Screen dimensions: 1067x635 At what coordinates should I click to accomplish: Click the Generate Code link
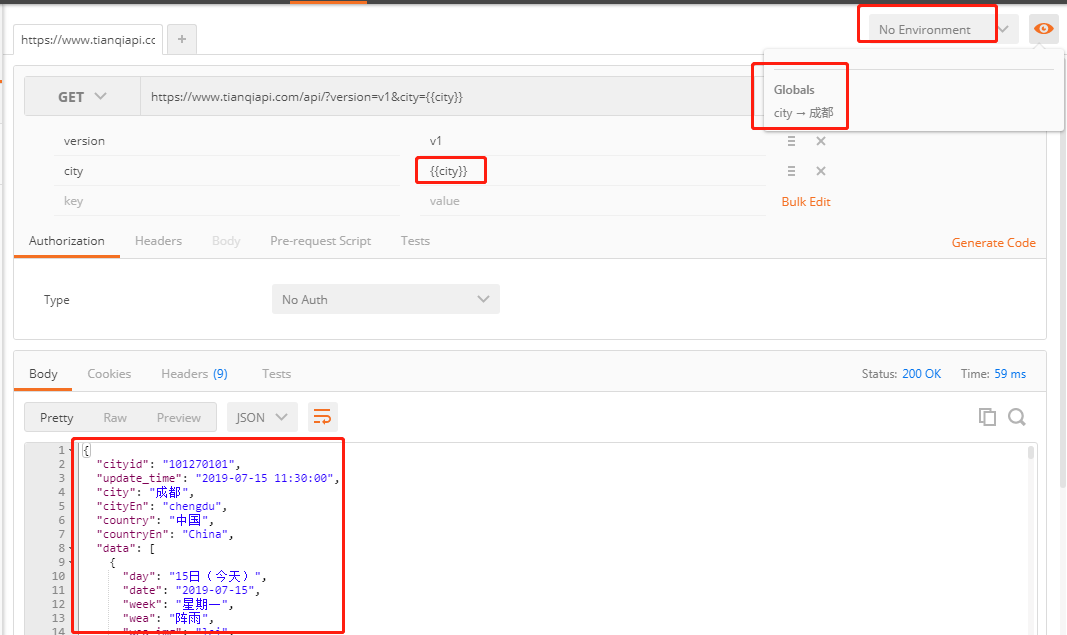click(x=993, y=242)
